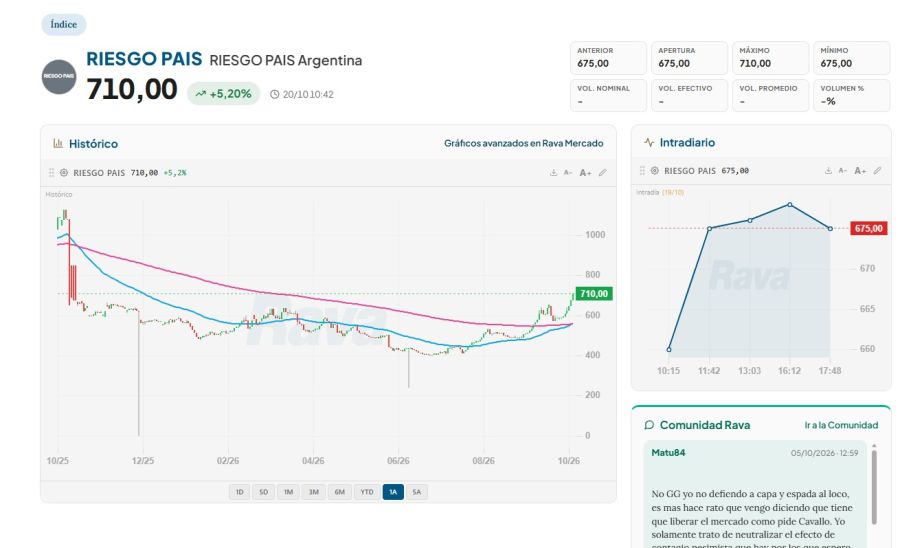
Task: Click the drag handle icon in Intradiario toolbar
Action: point(642,170)
